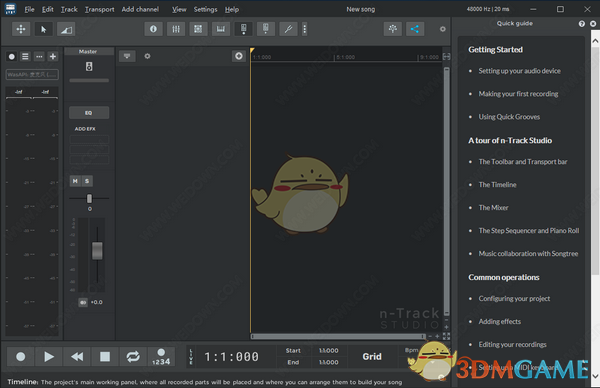Click the full-view expand icon at timeline corner

[447, 336]
